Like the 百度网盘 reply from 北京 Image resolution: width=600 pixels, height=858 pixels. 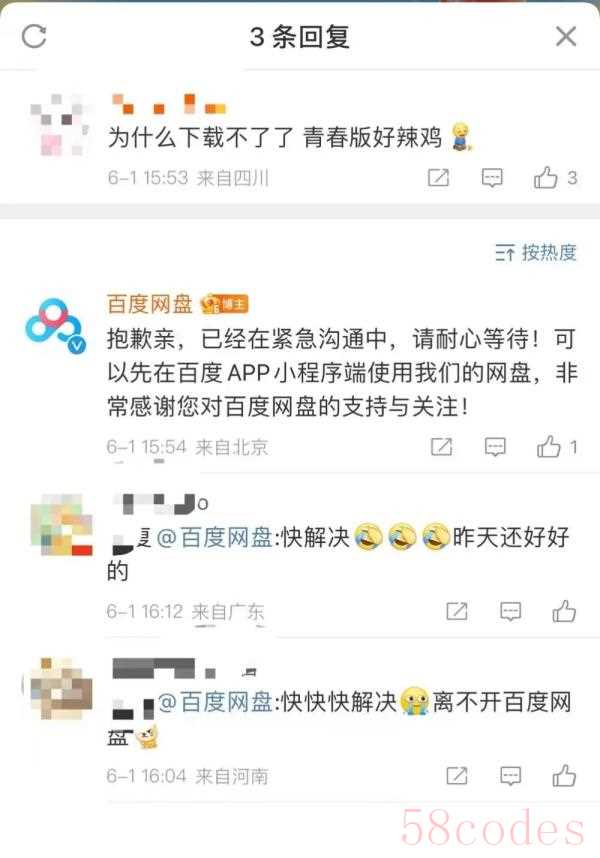coord(557,447)
